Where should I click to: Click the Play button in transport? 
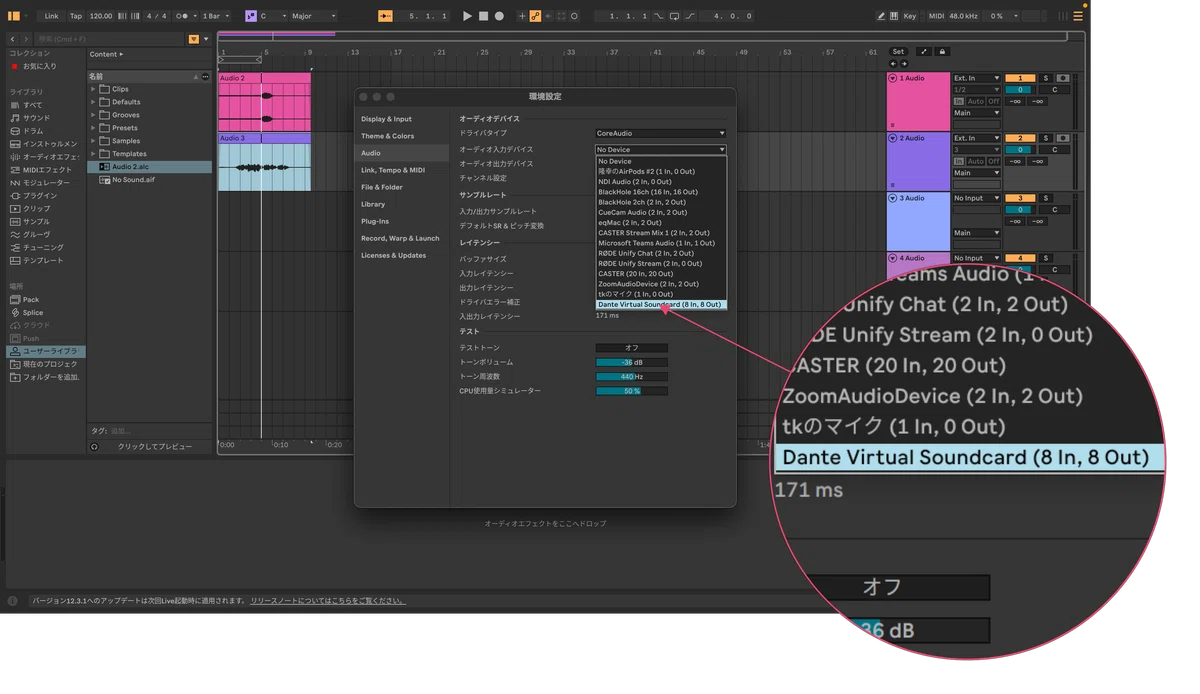pos(467,16)
